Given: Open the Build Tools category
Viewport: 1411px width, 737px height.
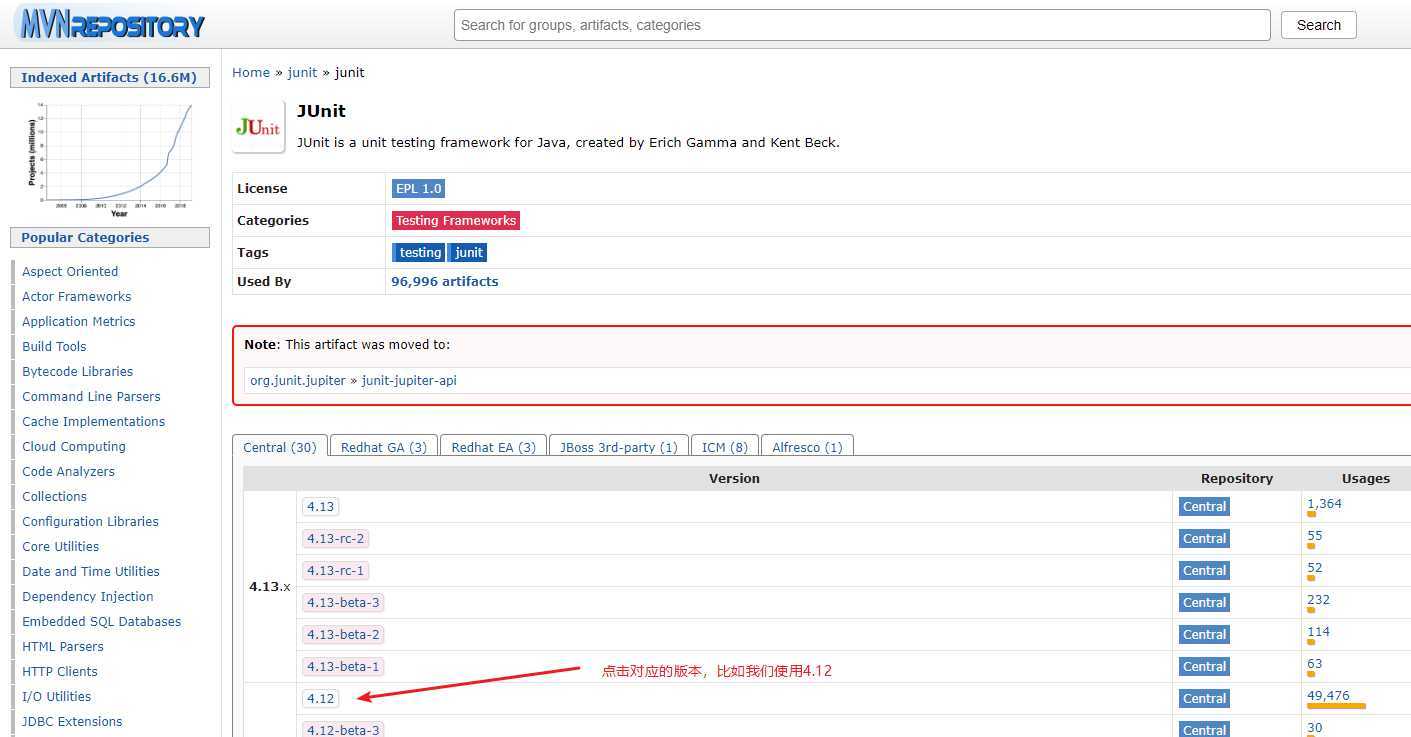Looking at the screenshot, I should [x=54, y=346].
